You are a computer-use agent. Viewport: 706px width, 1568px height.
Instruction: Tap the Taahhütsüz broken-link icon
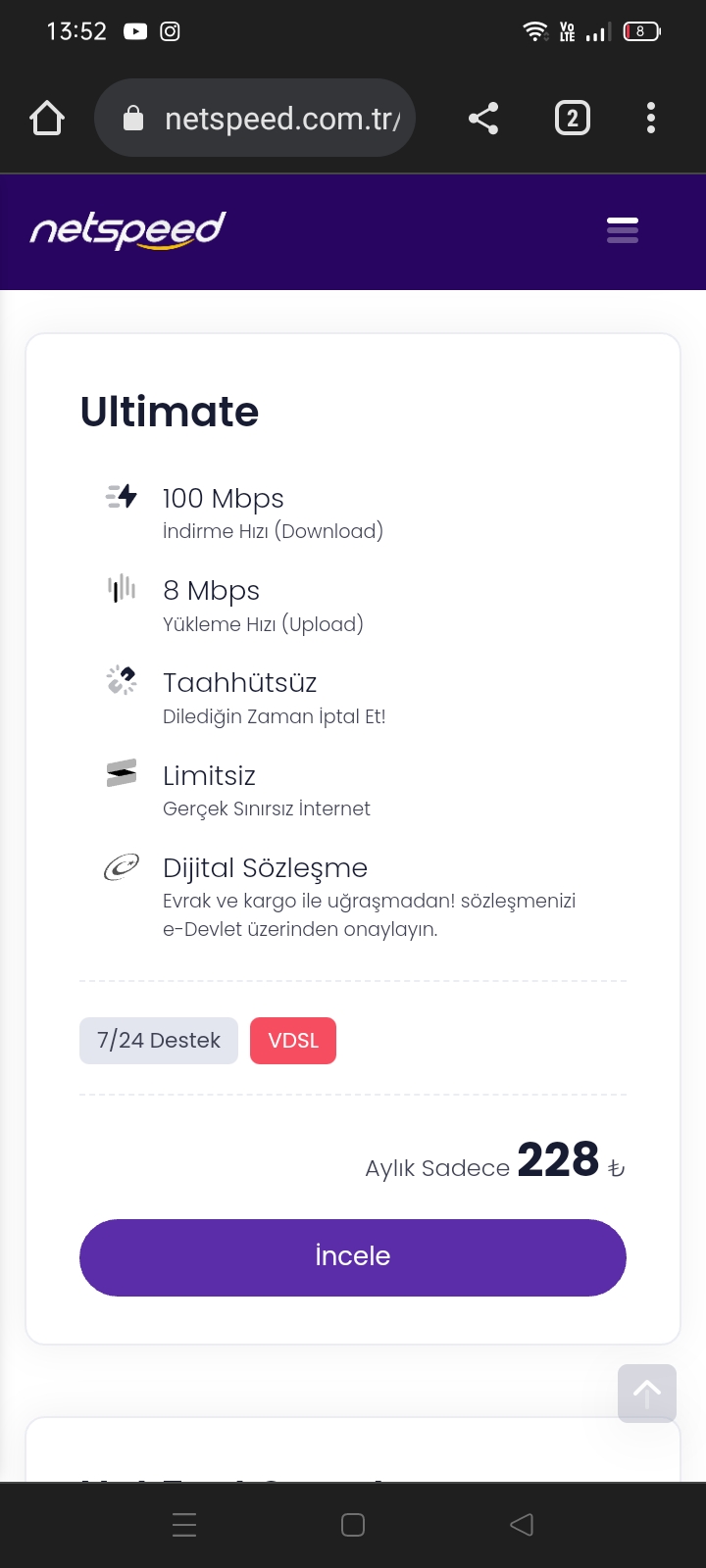(122, 680)
